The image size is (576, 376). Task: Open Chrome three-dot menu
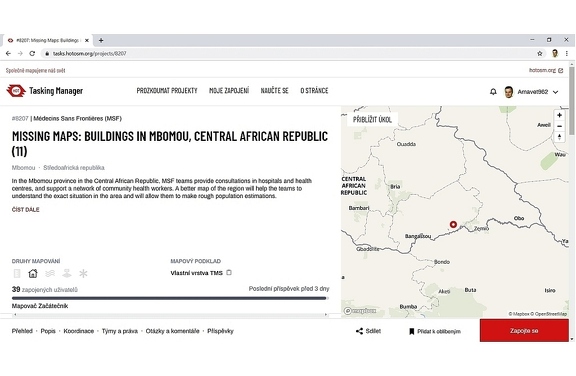567,54
